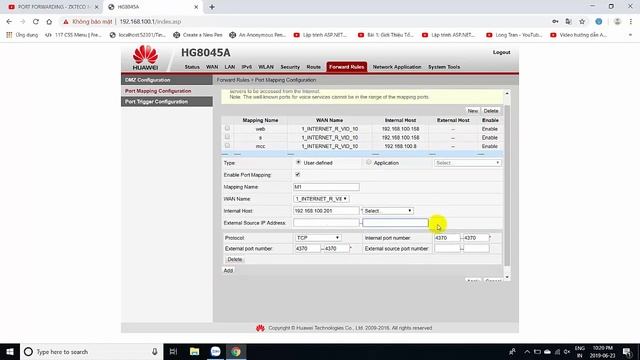Click the translate page icon
Screen dimensions: 640x360
569,22
